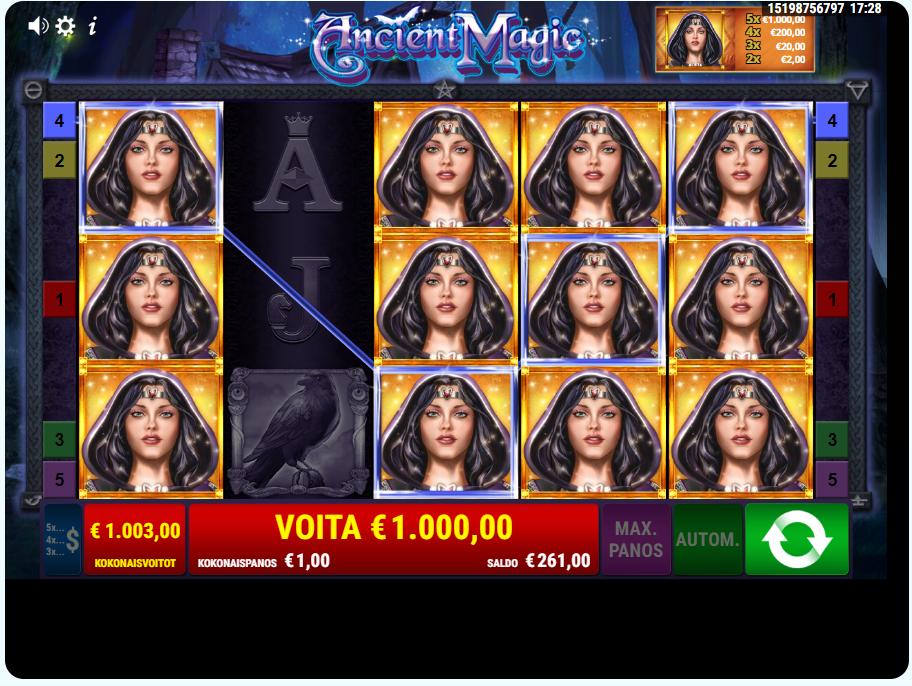Image resolution: width=912 pixels, height=686 pixels.
Task: Select purple payline 5 on right side
Action: coord(832,479)
